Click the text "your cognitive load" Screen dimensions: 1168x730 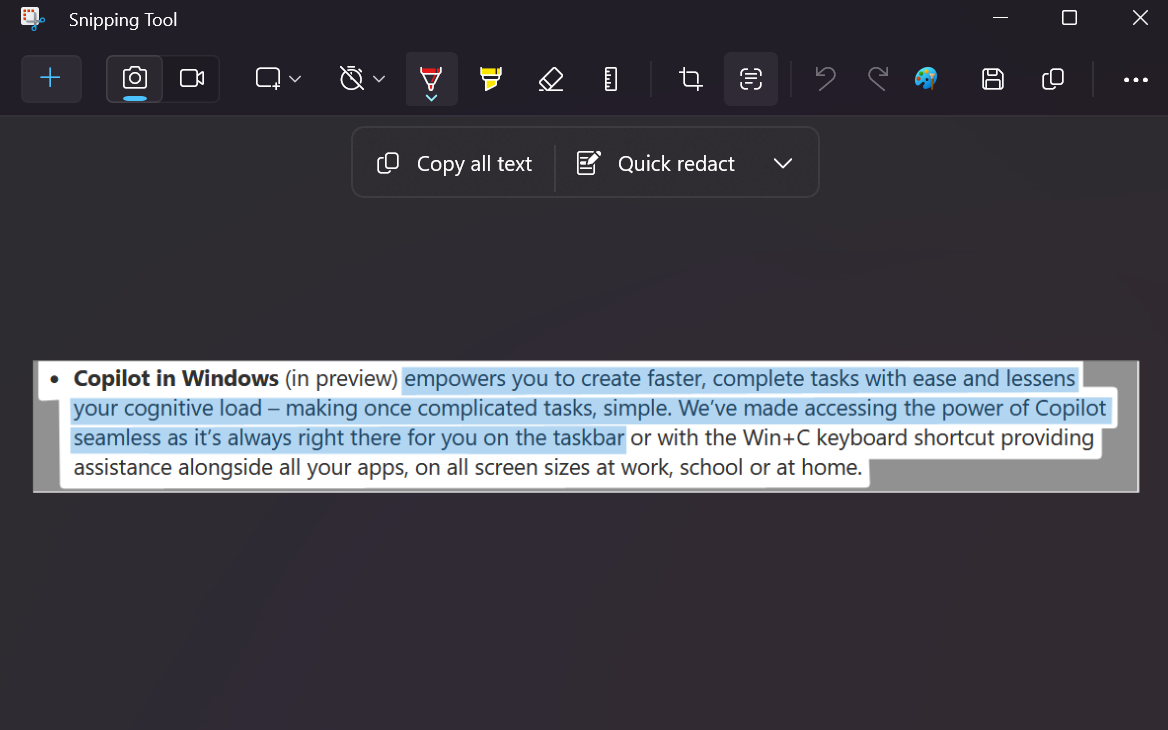click(168, 408)
